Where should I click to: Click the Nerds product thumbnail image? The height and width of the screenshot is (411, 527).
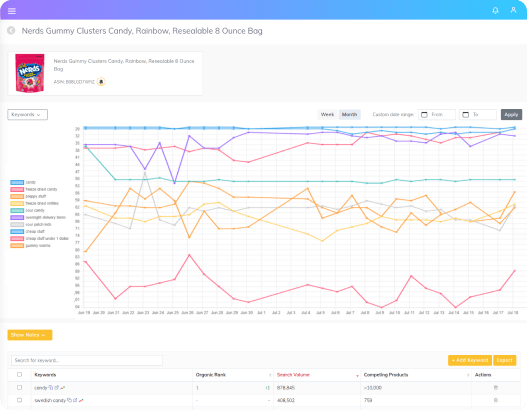[30, 73]
